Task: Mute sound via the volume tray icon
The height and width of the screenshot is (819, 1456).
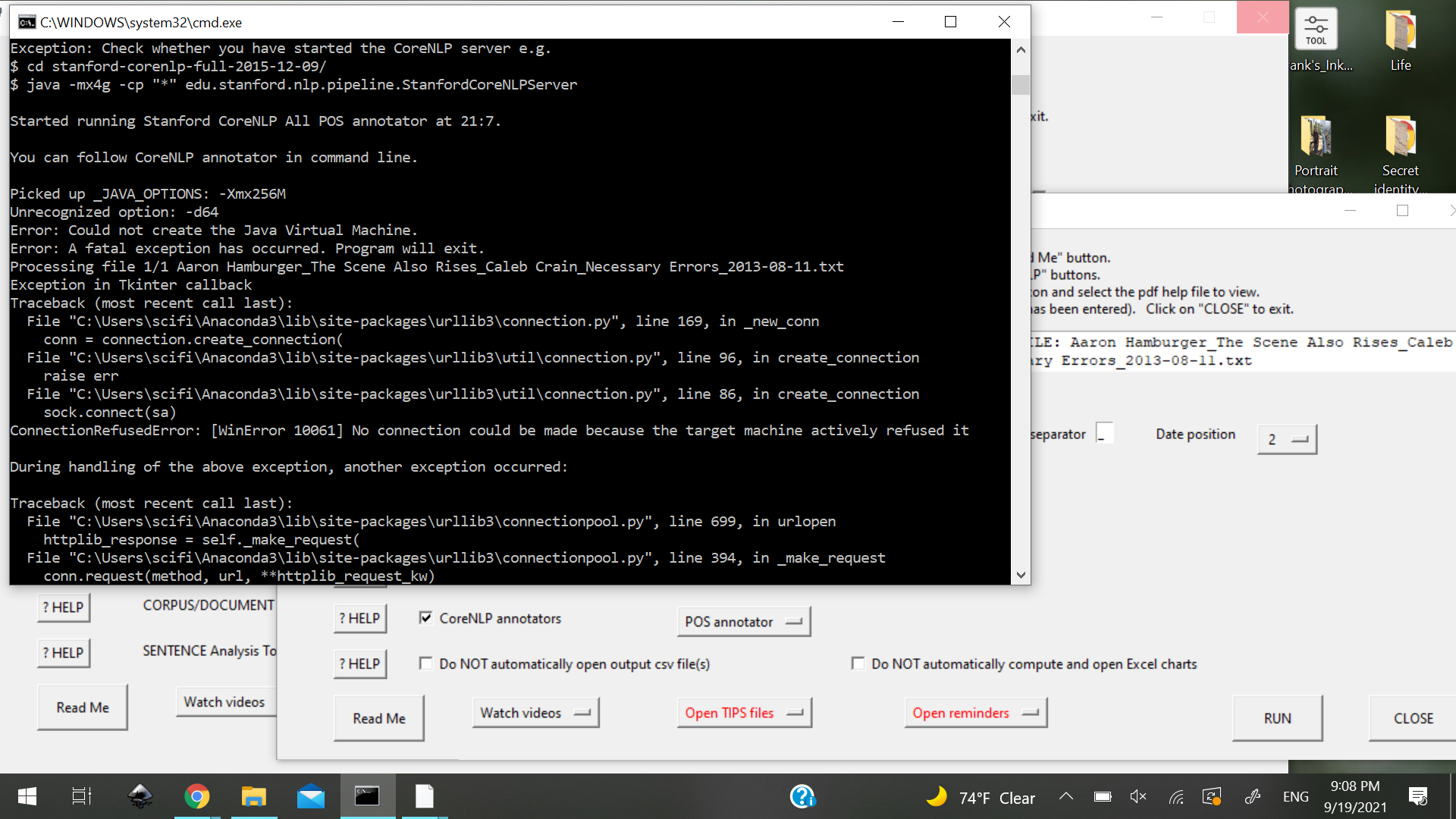Action: (1137, 796)
